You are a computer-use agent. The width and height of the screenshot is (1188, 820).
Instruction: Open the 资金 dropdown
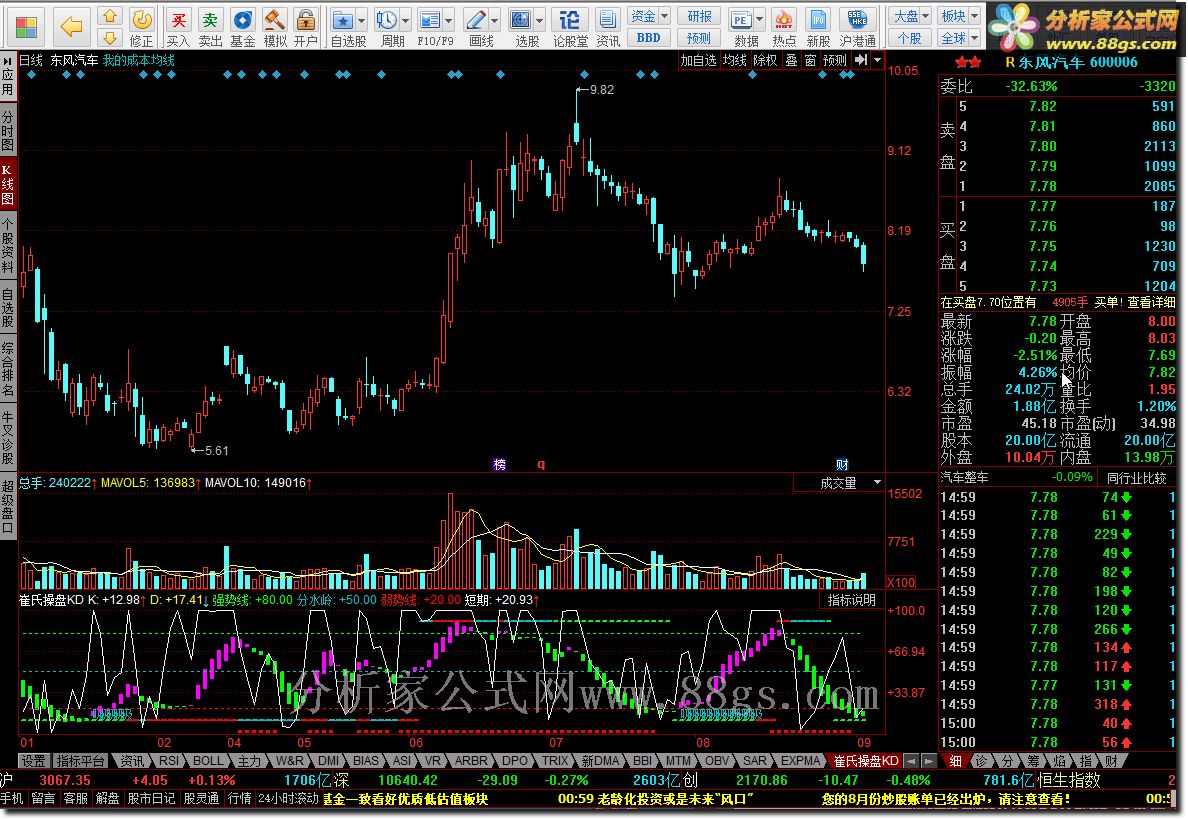tap(649, 16)
